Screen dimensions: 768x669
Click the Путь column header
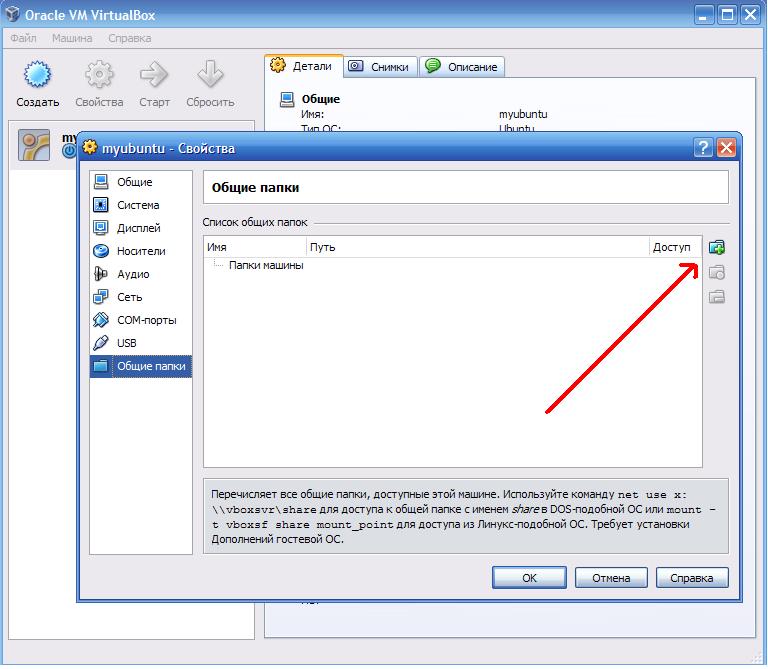pos(478,247)
